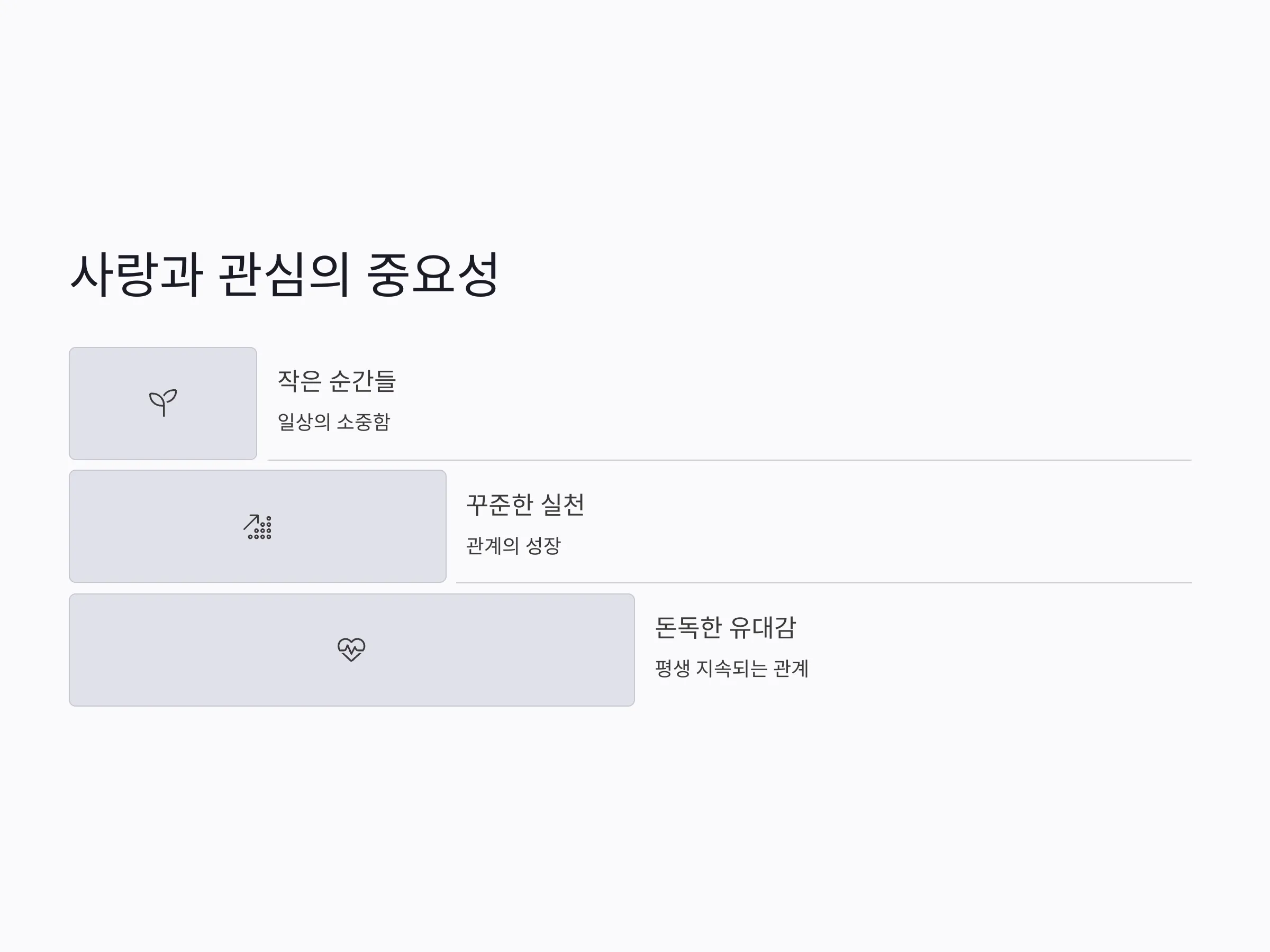Screen dimensions: 1270x952
Task: Click the word 평생 in bottom subtitle
Action: (x=673, y=669)
